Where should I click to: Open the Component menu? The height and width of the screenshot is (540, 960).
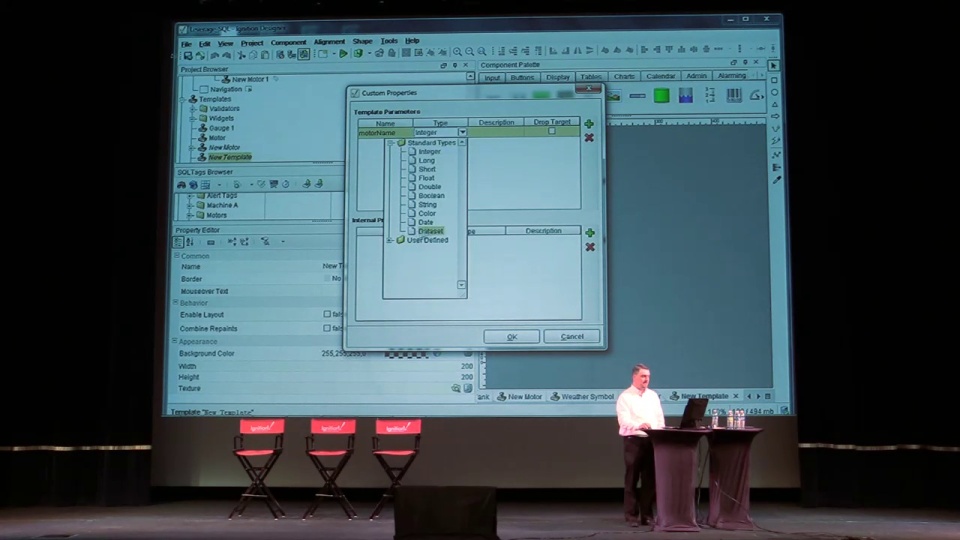tap(288, 42)
